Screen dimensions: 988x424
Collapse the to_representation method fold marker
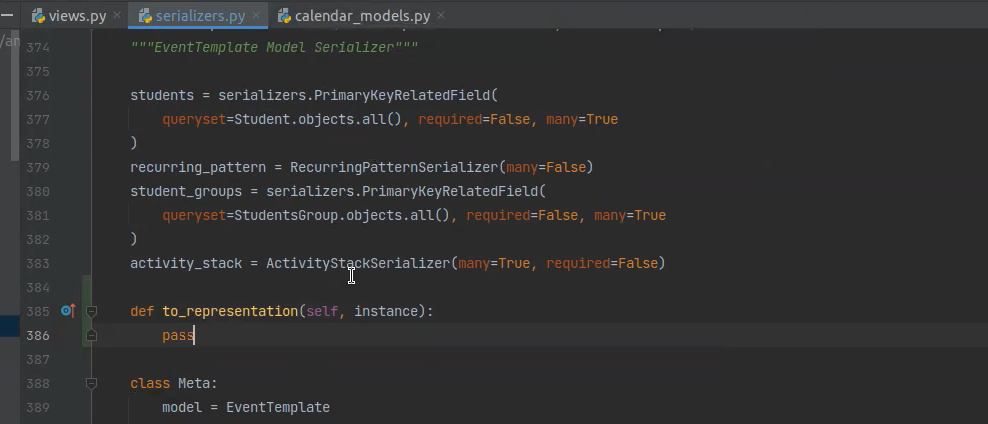[91, 311]
